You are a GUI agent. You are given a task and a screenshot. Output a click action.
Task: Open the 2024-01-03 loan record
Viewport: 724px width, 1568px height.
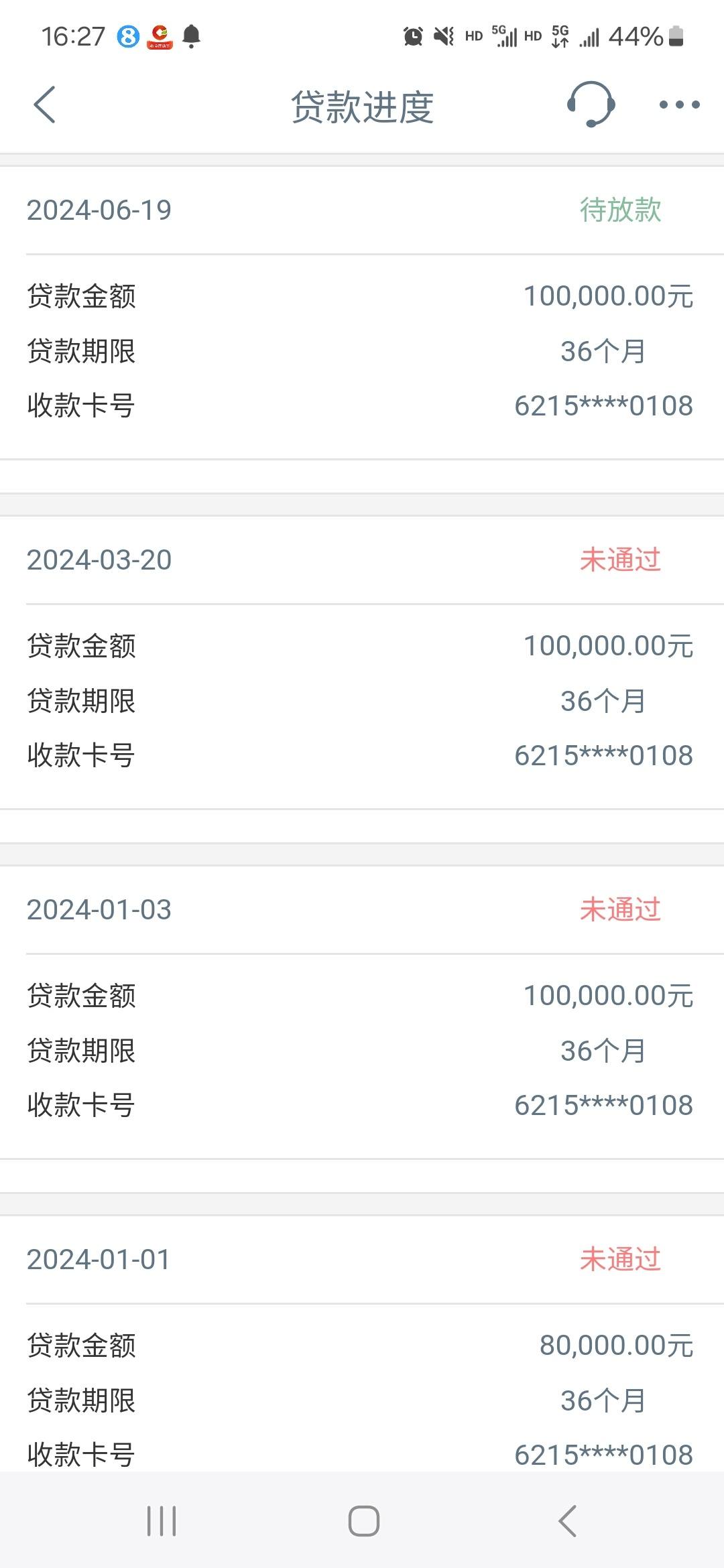(x=362, y=1012)
